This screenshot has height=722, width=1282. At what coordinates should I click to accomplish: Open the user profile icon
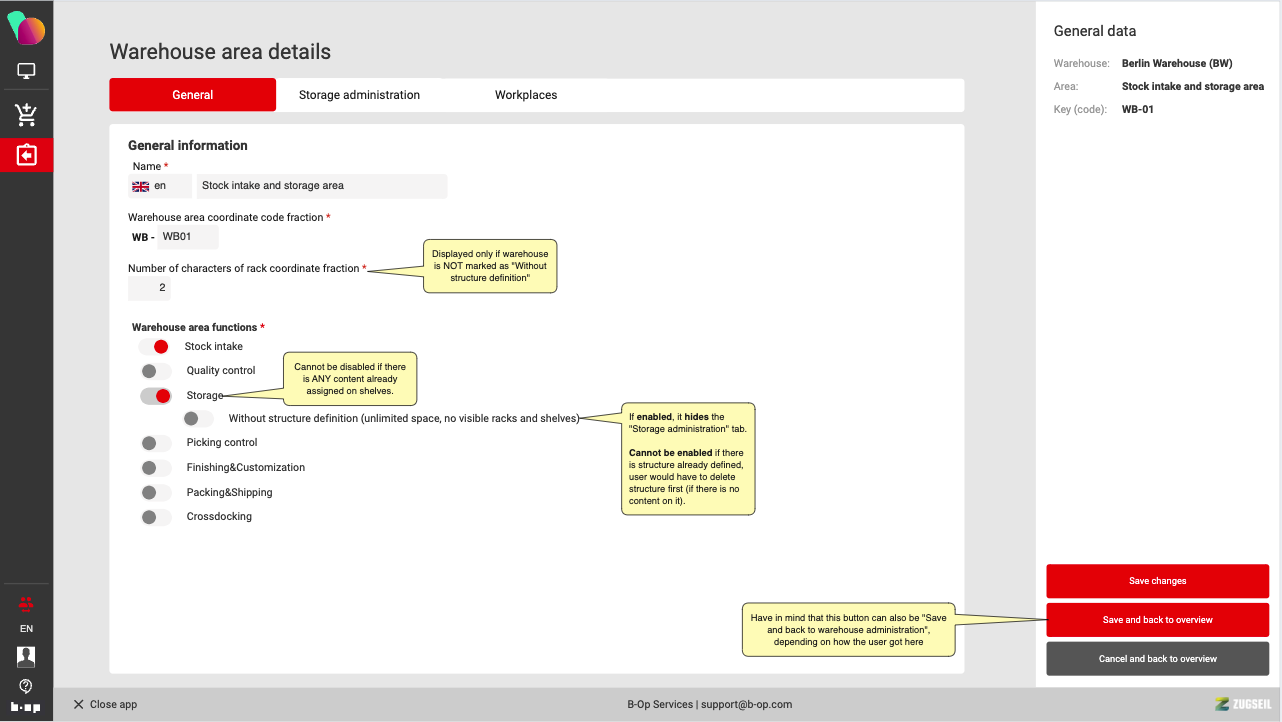point(26,656)
